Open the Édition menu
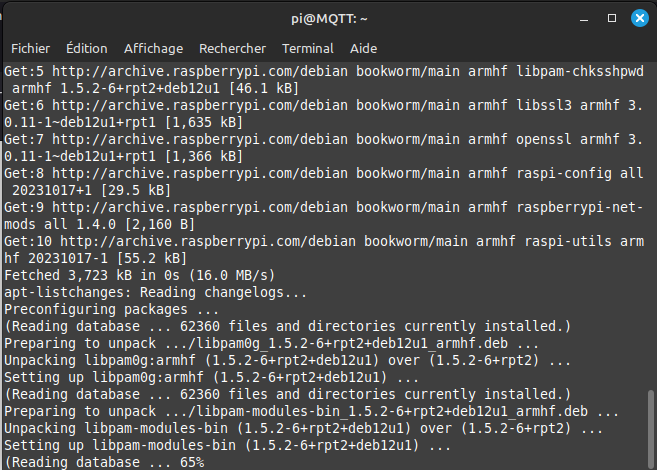 click(87, 48)
